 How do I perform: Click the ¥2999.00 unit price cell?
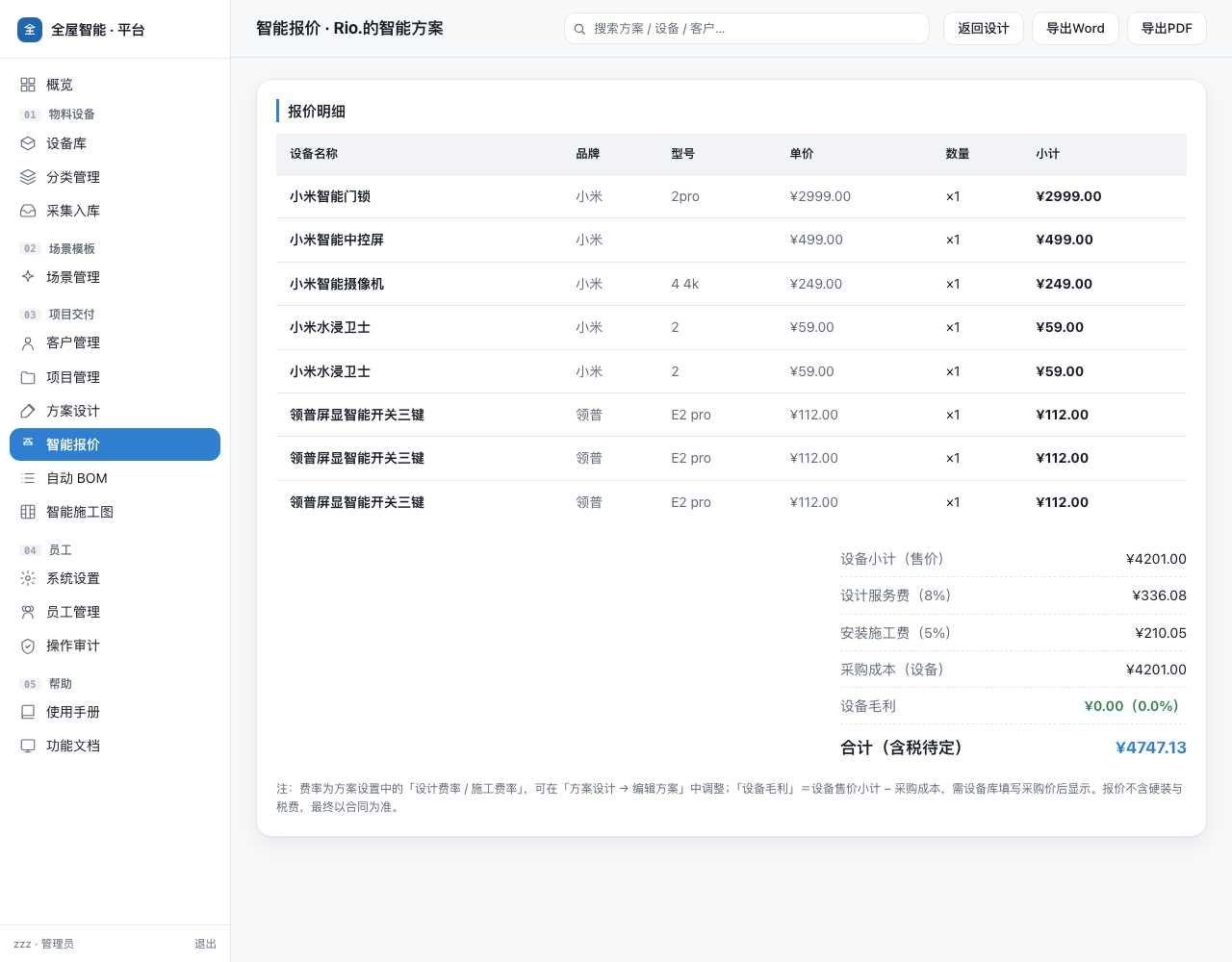point(820,196)
